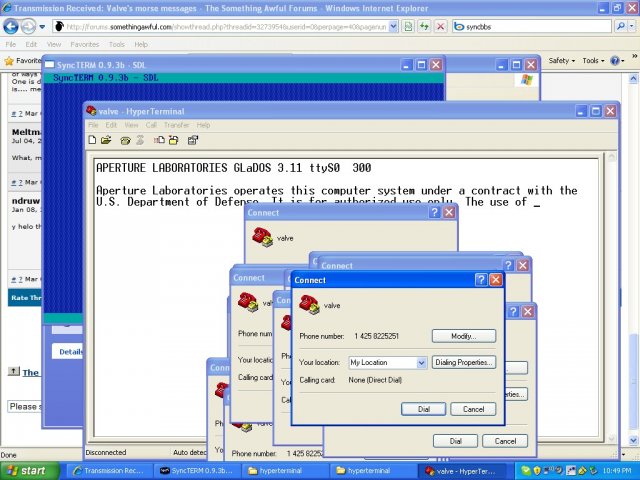
Task: Click the IE search box containing syncbbs
Action: pyautogui.click(x=508, y=25)
